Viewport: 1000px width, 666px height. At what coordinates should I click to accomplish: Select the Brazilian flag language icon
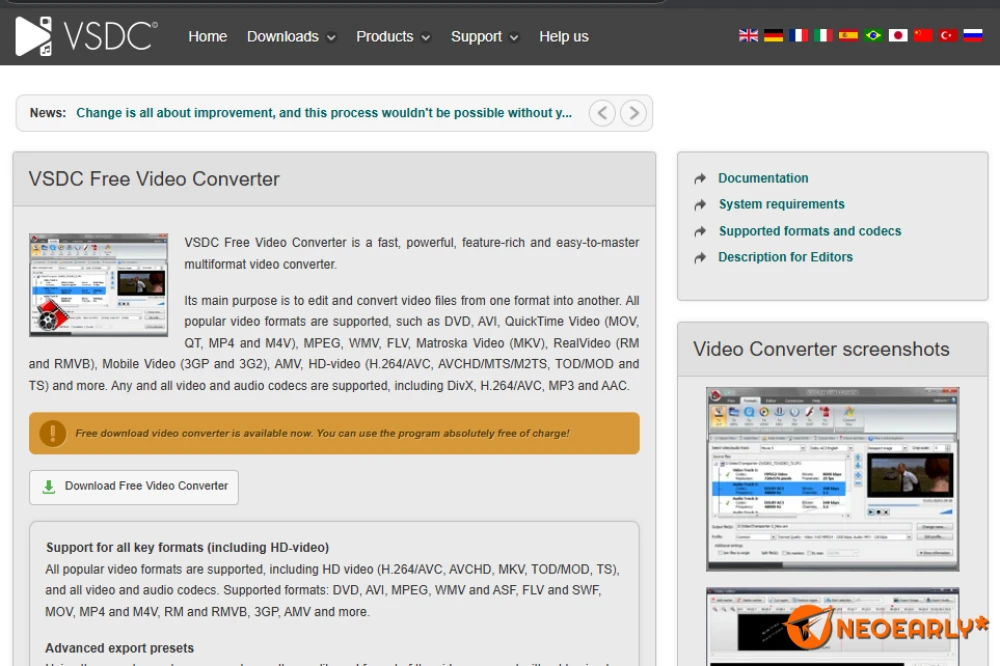873,36
